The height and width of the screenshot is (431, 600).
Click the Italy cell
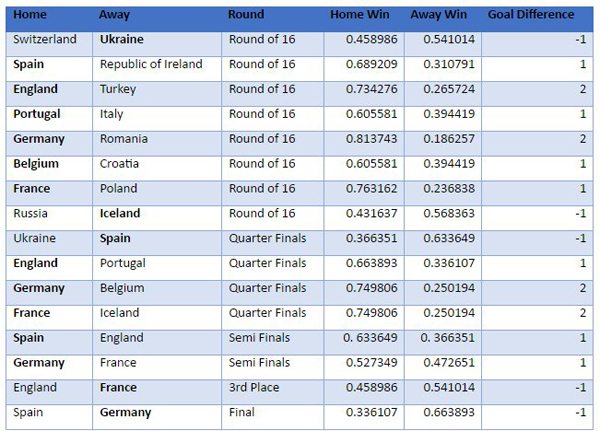pyautogui.click(x=112, y=114)
